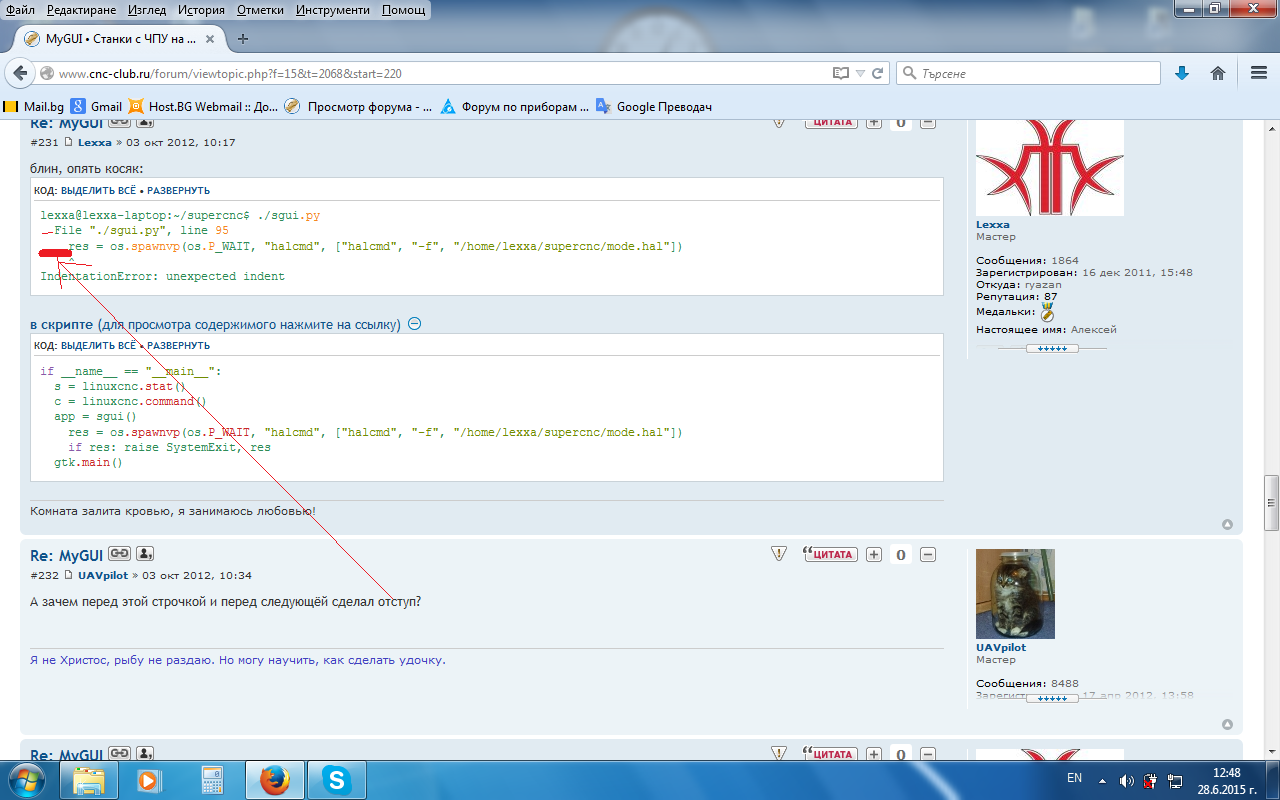Open the Host.BG Webmail bookmark
This screenshot has width=1280, height=800.
tap(203, 107)
